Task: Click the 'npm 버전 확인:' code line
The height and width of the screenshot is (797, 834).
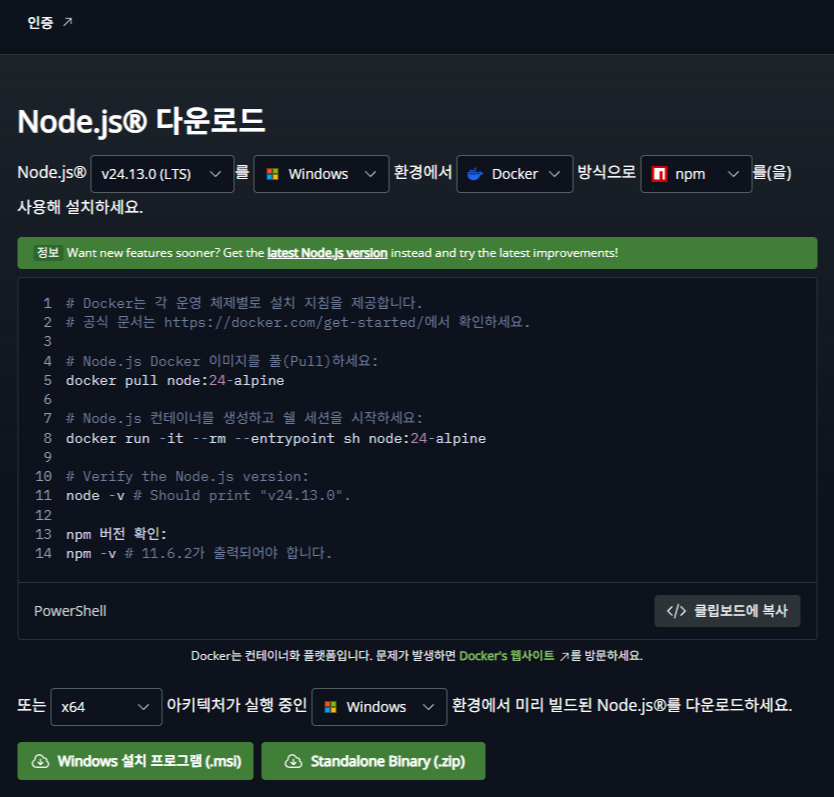Action: (116, 534)
